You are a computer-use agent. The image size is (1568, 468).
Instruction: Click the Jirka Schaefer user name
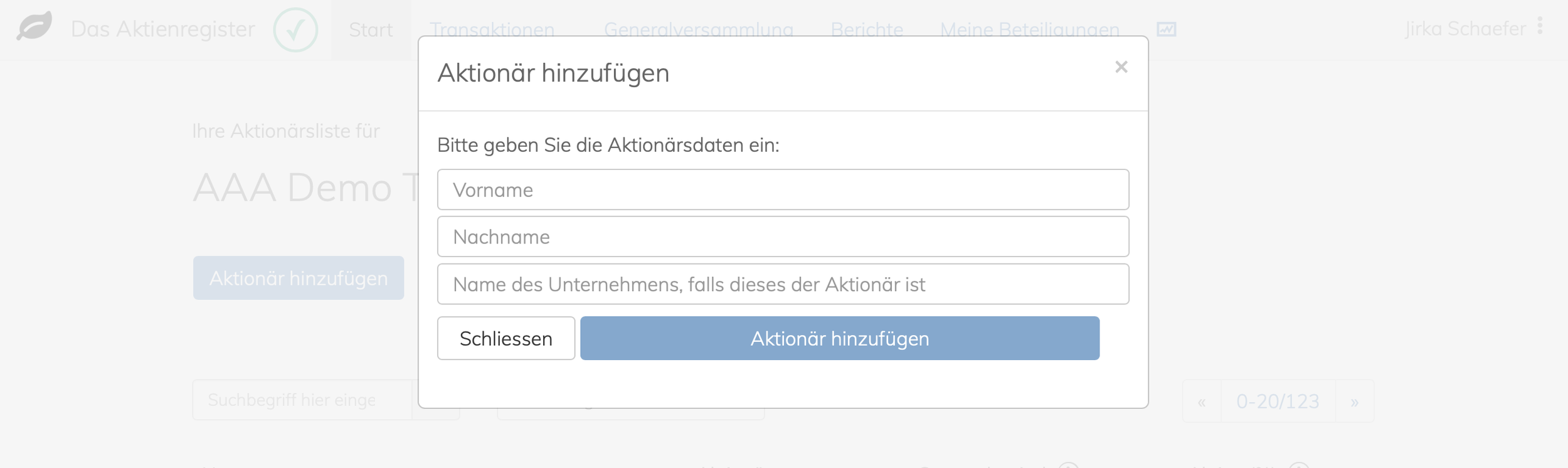[x=1465, y=28]
